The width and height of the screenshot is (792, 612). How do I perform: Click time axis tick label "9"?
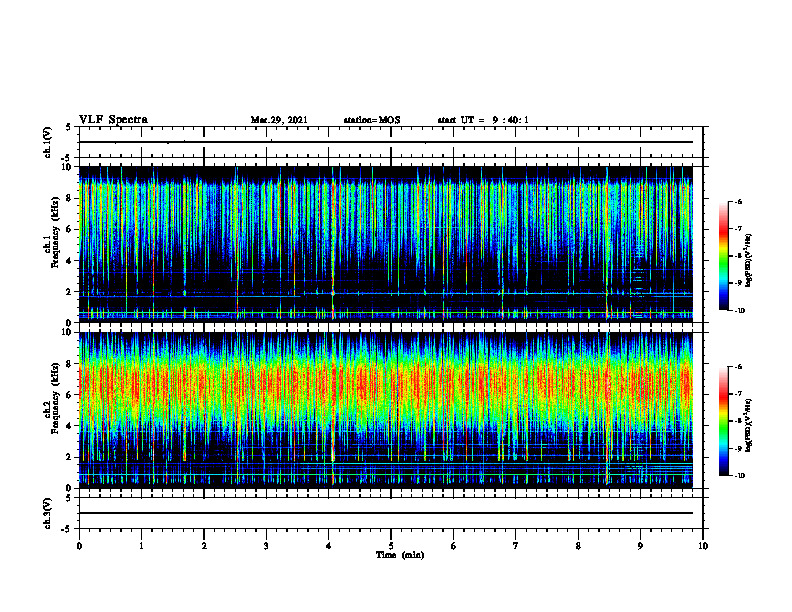coord(640,546)
